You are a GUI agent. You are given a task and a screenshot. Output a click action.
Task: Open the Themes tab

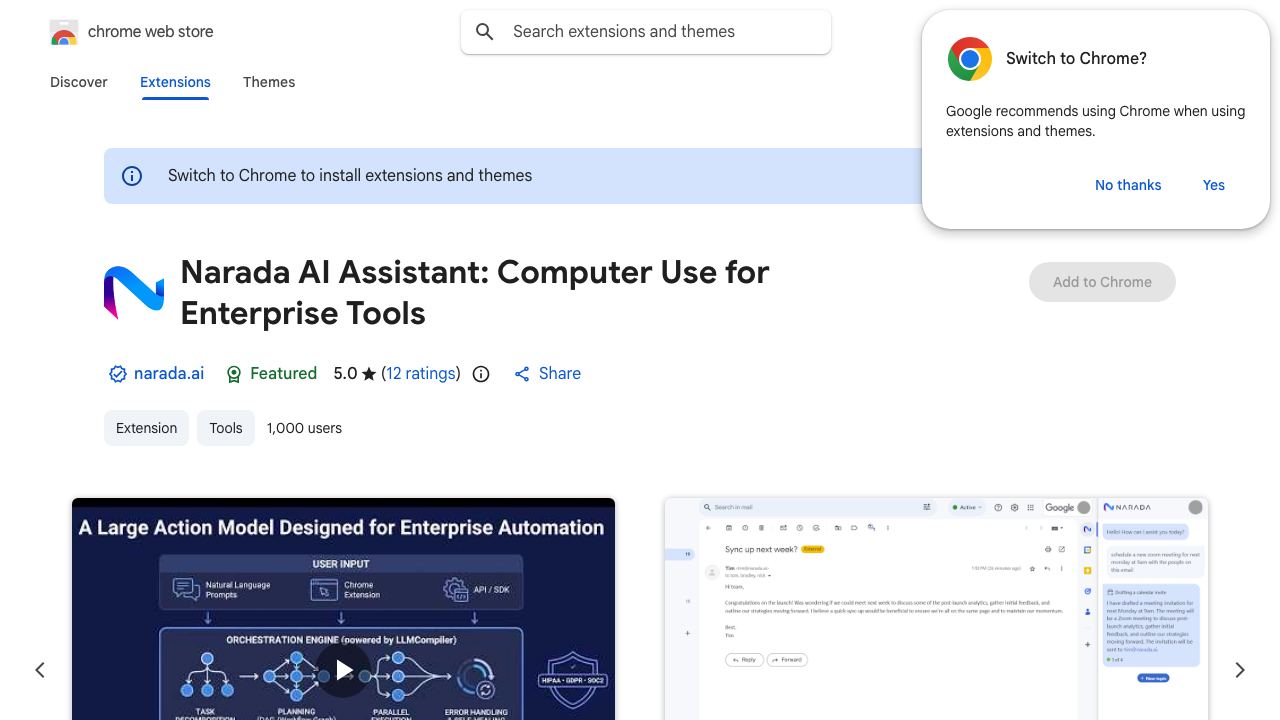(x=269, y=82)
